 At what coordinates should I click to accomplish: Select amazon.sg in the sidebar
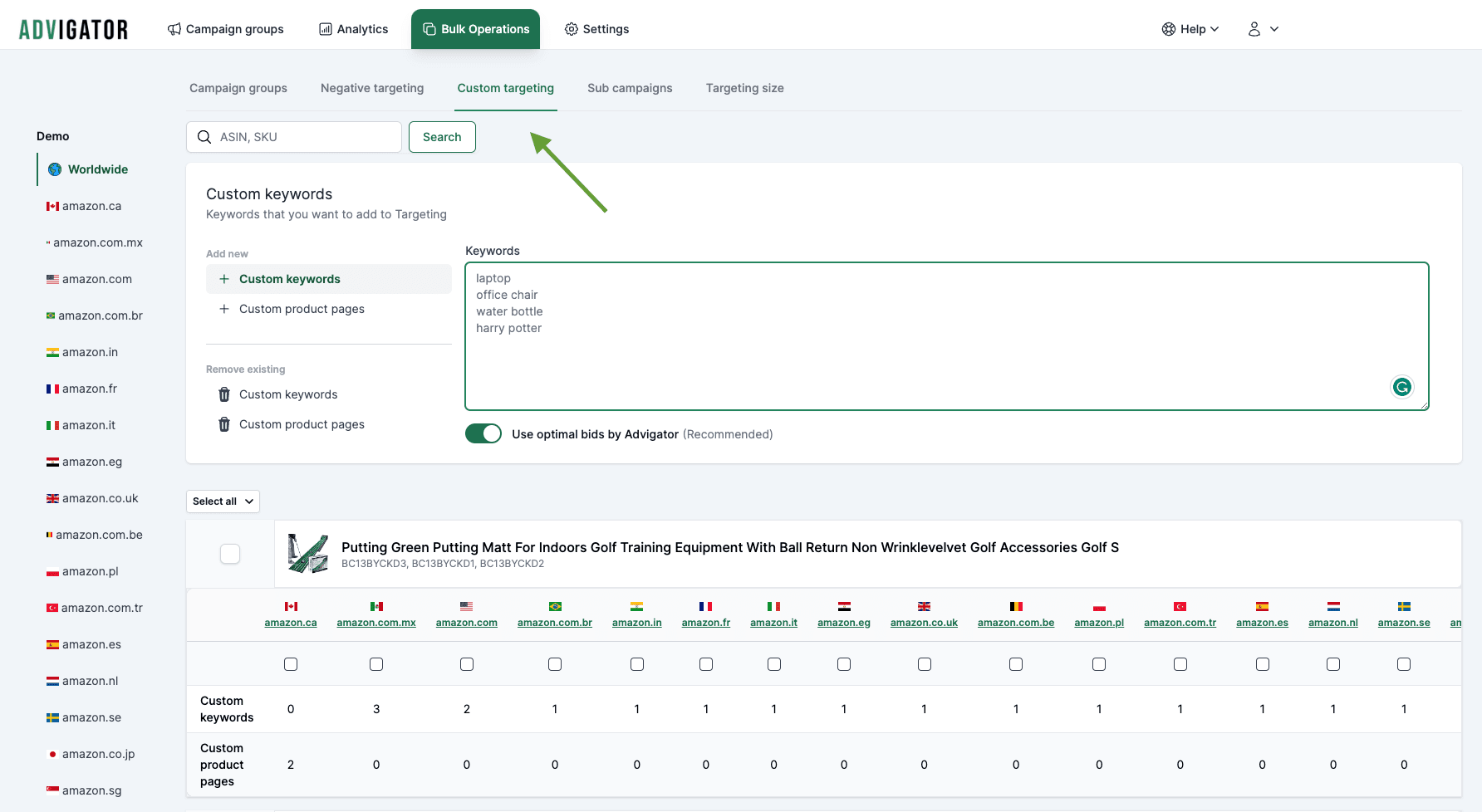click(x=85, y=790)
